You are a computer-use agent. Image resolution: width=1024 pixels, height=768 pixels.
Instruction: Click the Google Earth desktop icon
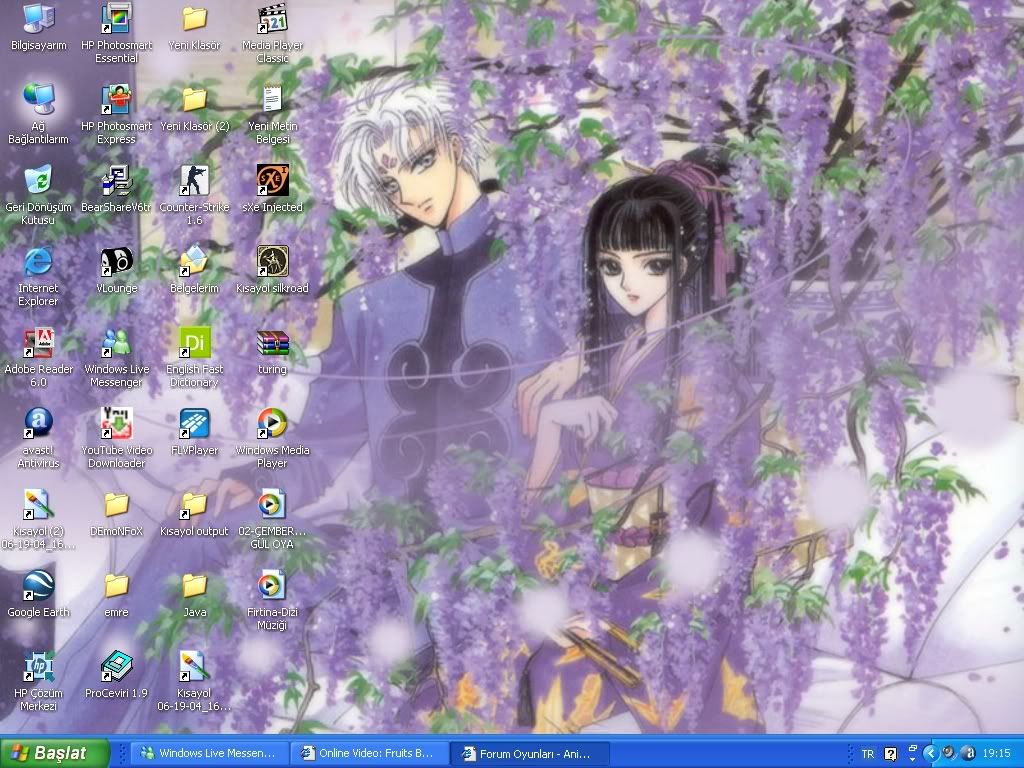39,593
